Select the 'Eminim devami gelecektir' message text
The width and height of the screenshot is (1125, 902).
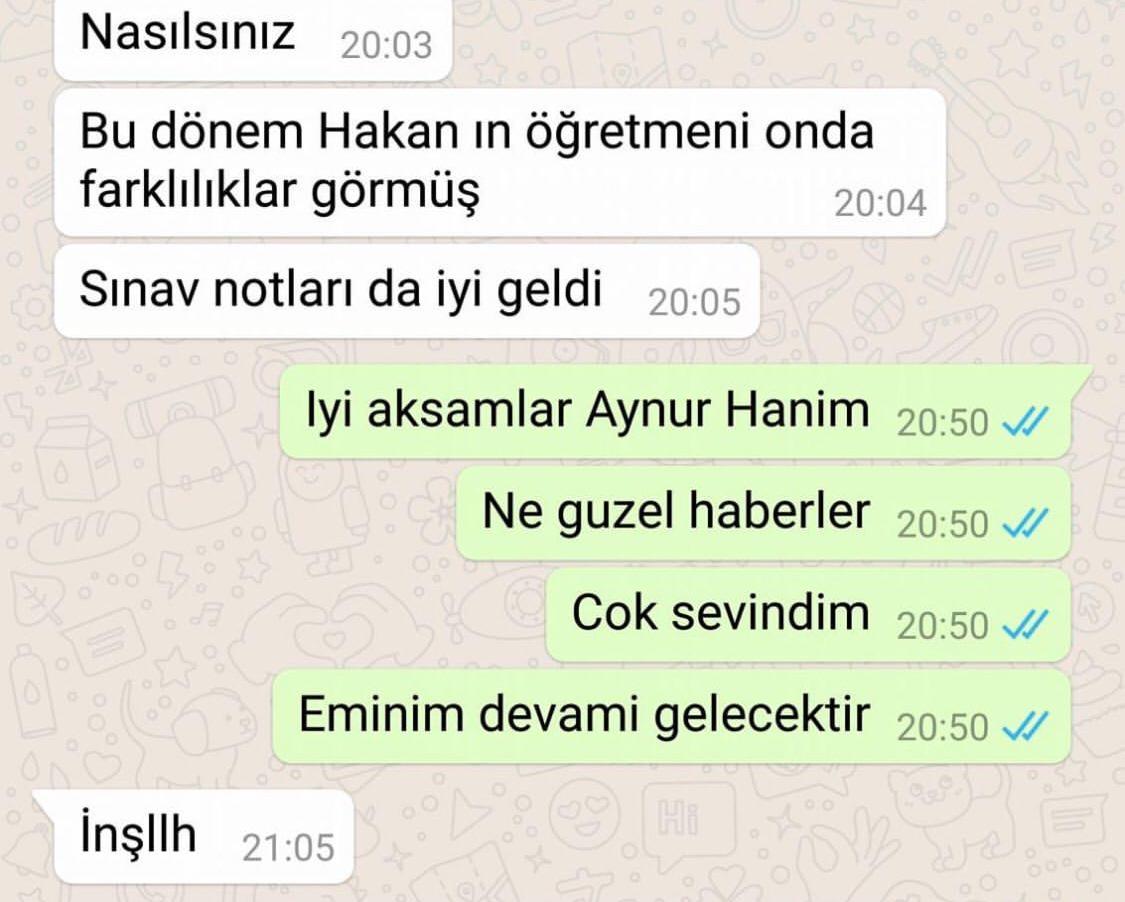(585, 716)
